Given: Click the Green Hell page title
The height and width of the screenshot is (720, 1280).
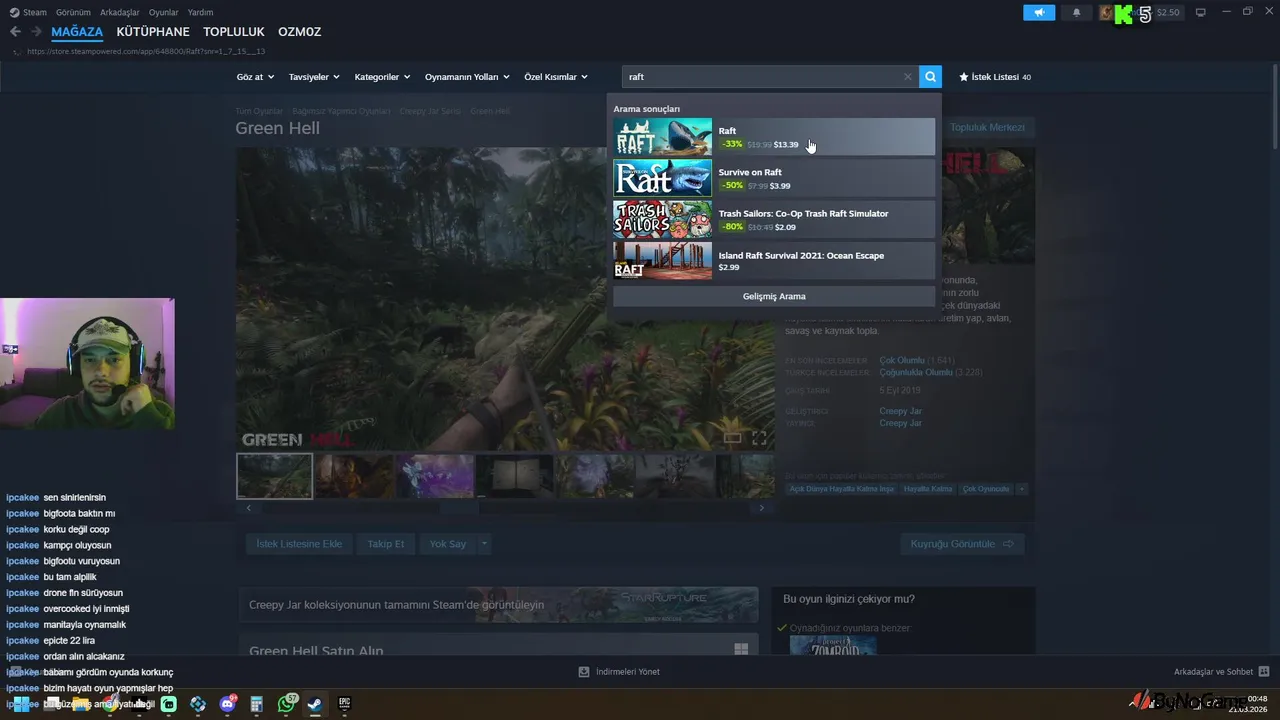Looking at the screenshot, I should 277,128.
